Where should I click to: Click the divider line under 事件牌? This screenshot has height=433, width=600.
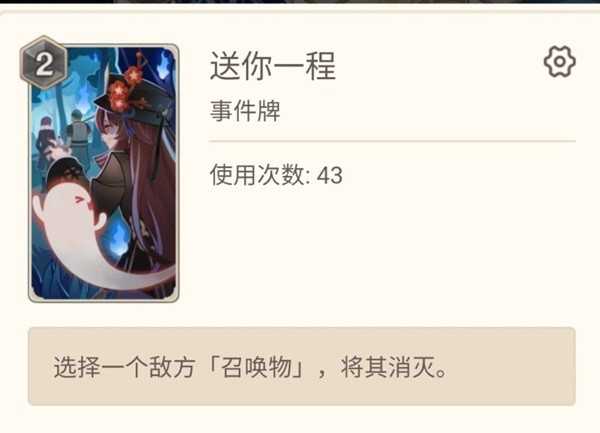tap(392, 141)
